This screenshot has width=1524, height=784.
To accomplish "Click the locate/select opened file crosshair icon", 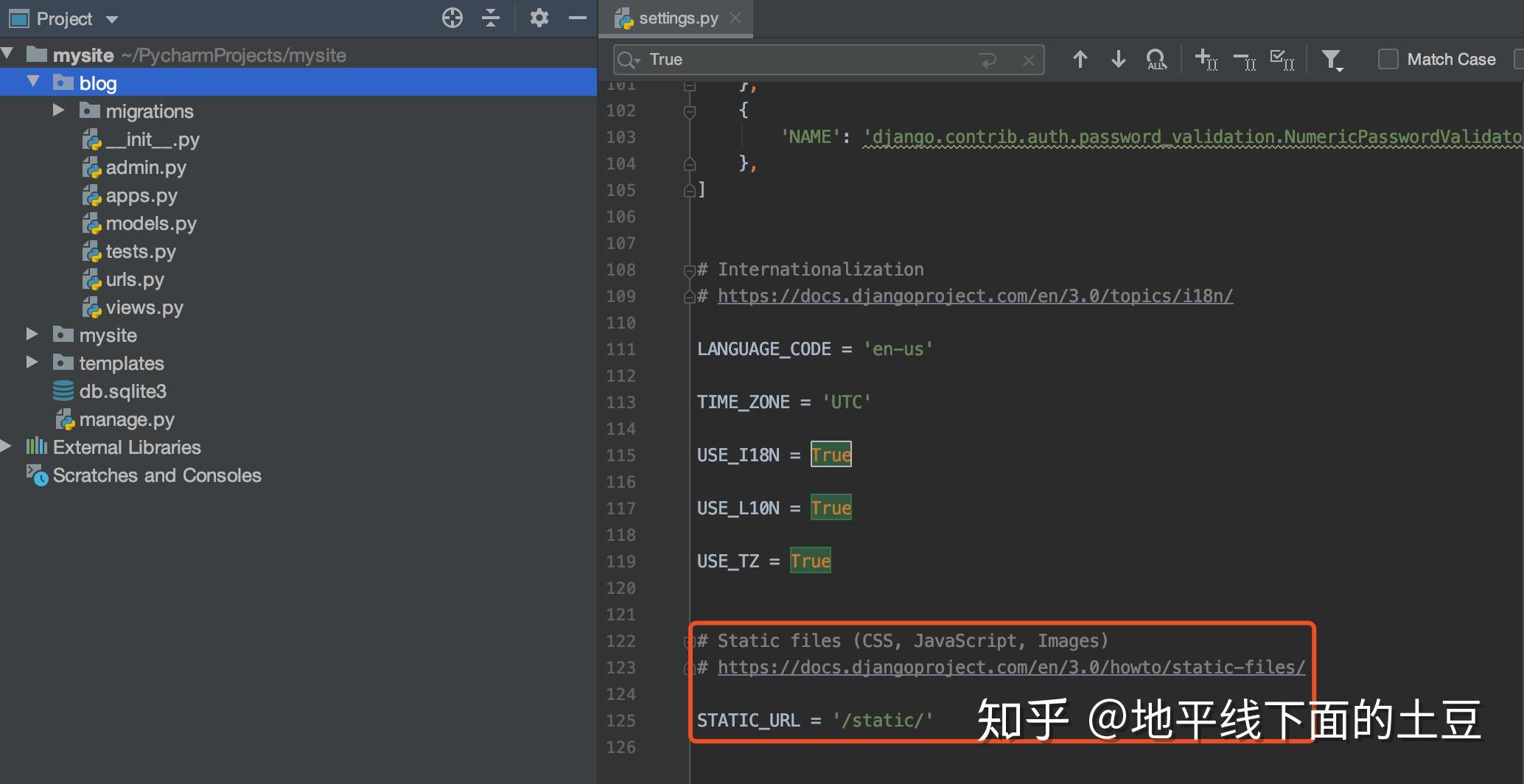I will 452,18.
